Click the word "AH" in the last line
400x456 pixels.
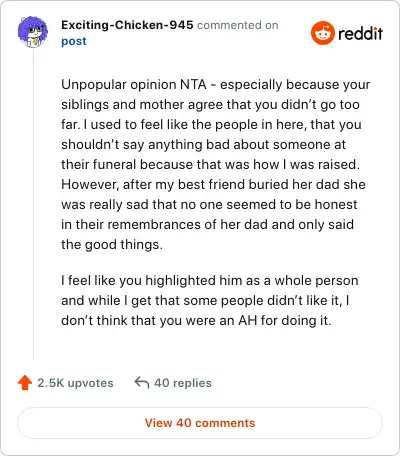pos(247,321)
